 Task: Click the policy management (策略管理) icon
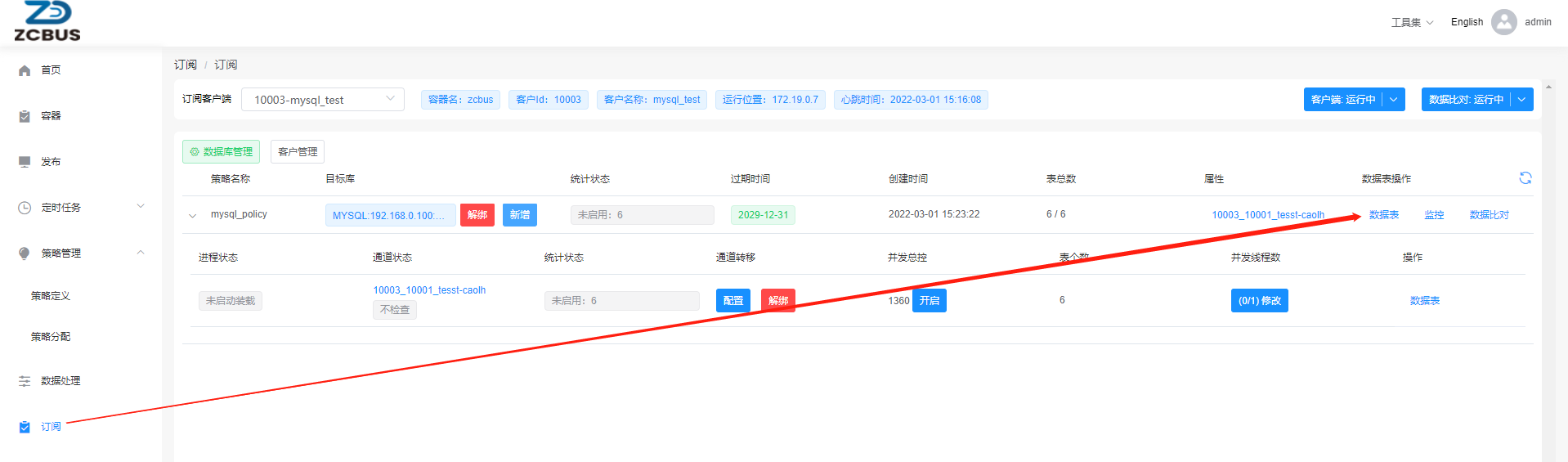pyautogui.click(x=25, y=253)
